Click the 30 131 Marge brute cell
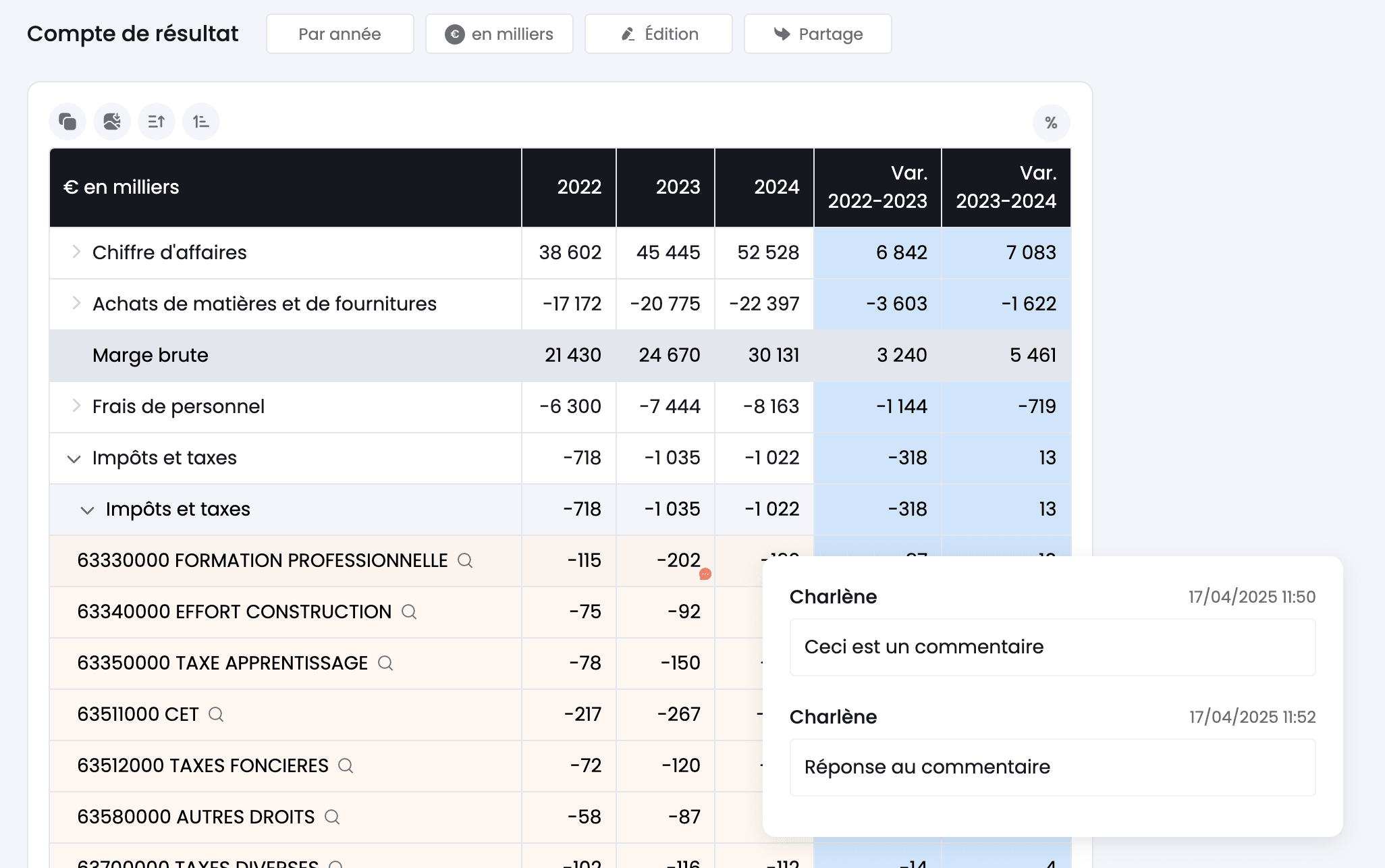The height and width of the screenshot is (868, 1385). click(765, 355)
